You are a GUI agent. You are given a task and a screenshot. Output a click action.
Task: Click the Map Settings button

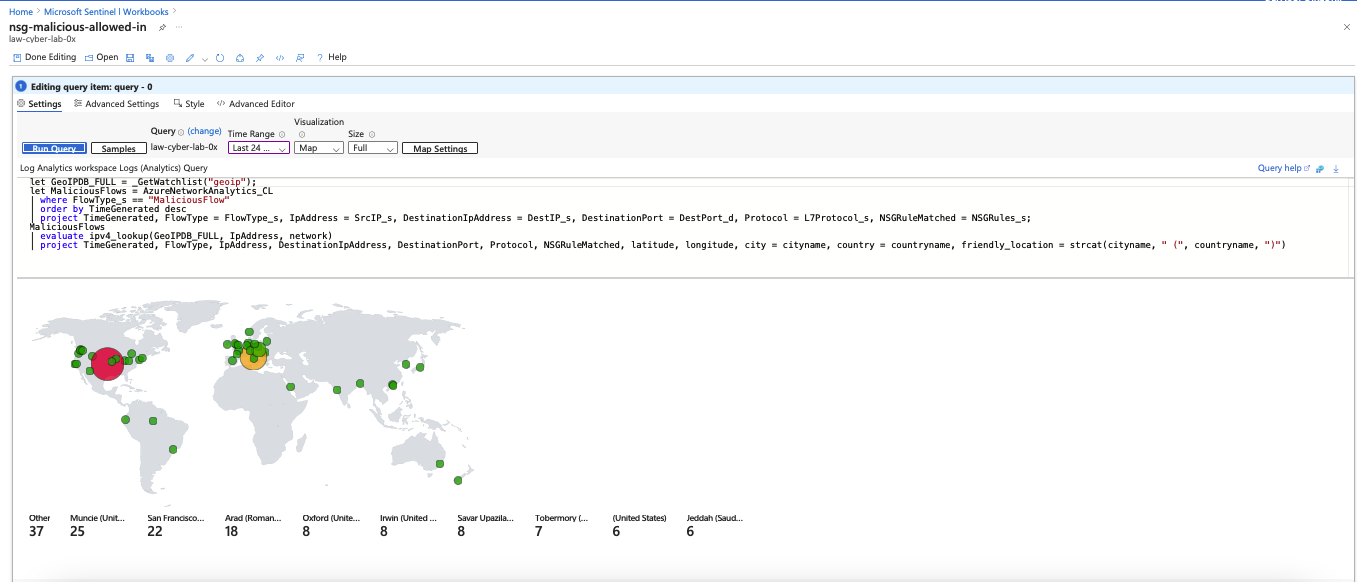click(x=440, y=148)
